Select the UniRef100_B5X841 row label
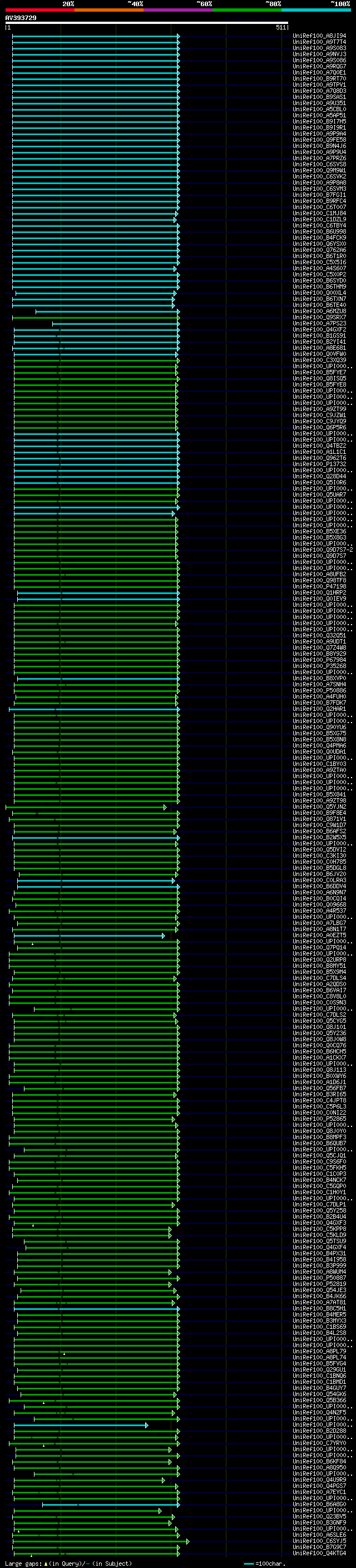 click(319, 794)
